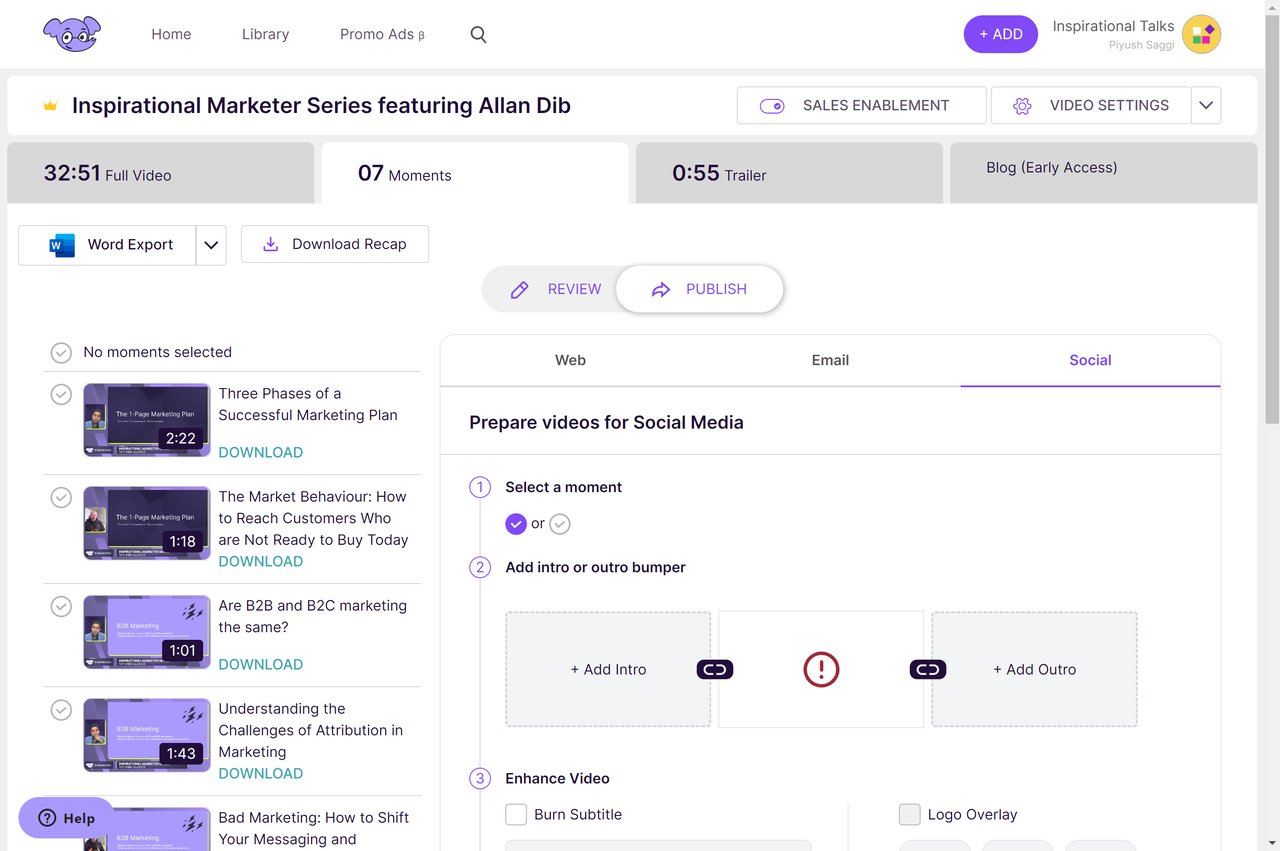Click the red warning exclamation icon
1280x851 pixels.
point(821,670)
